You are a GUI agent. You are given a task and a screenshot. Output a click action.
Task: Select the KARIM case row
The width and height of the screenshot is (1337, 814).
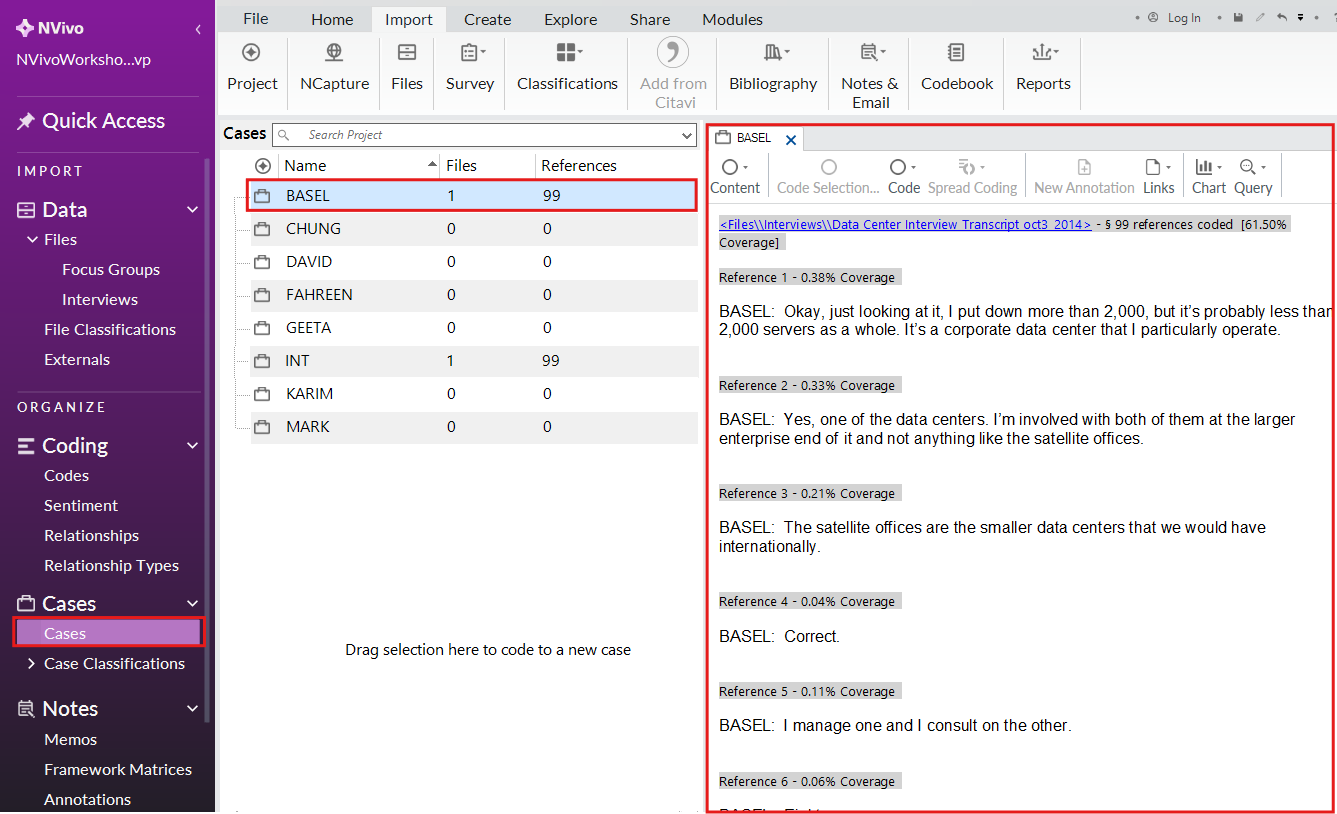(472, 394)
